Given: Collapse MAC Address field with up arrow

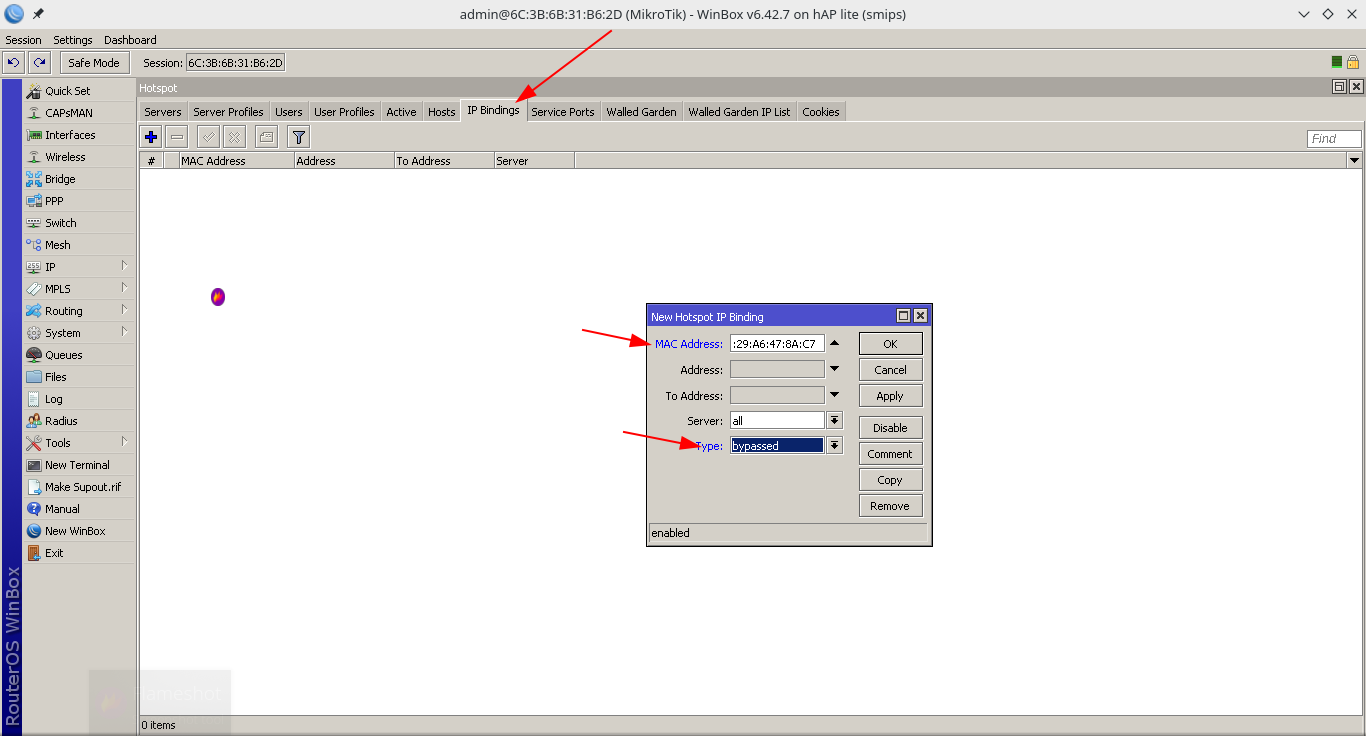Looking at the screenshot, I should (x=835, y=344).
